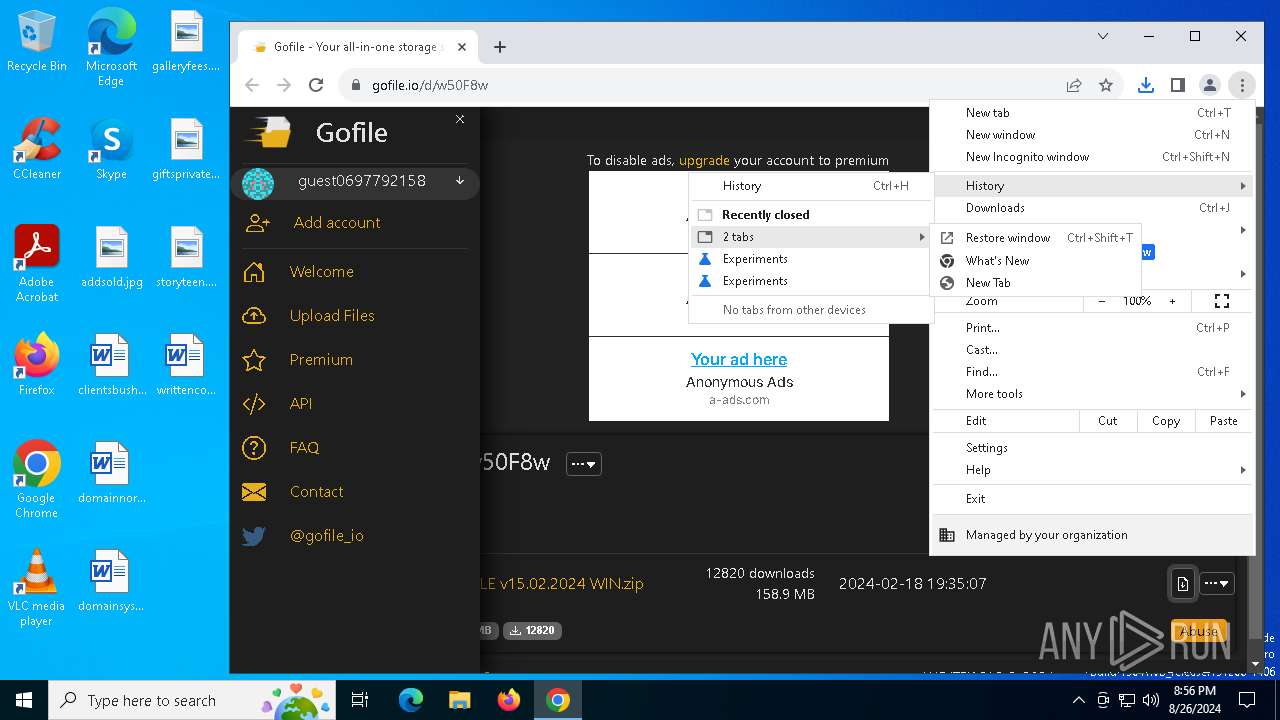The width and height of the screenshot is (1280, 720).
Task: Open Downloads from the Chrome menu
Action: [1092, 208]
